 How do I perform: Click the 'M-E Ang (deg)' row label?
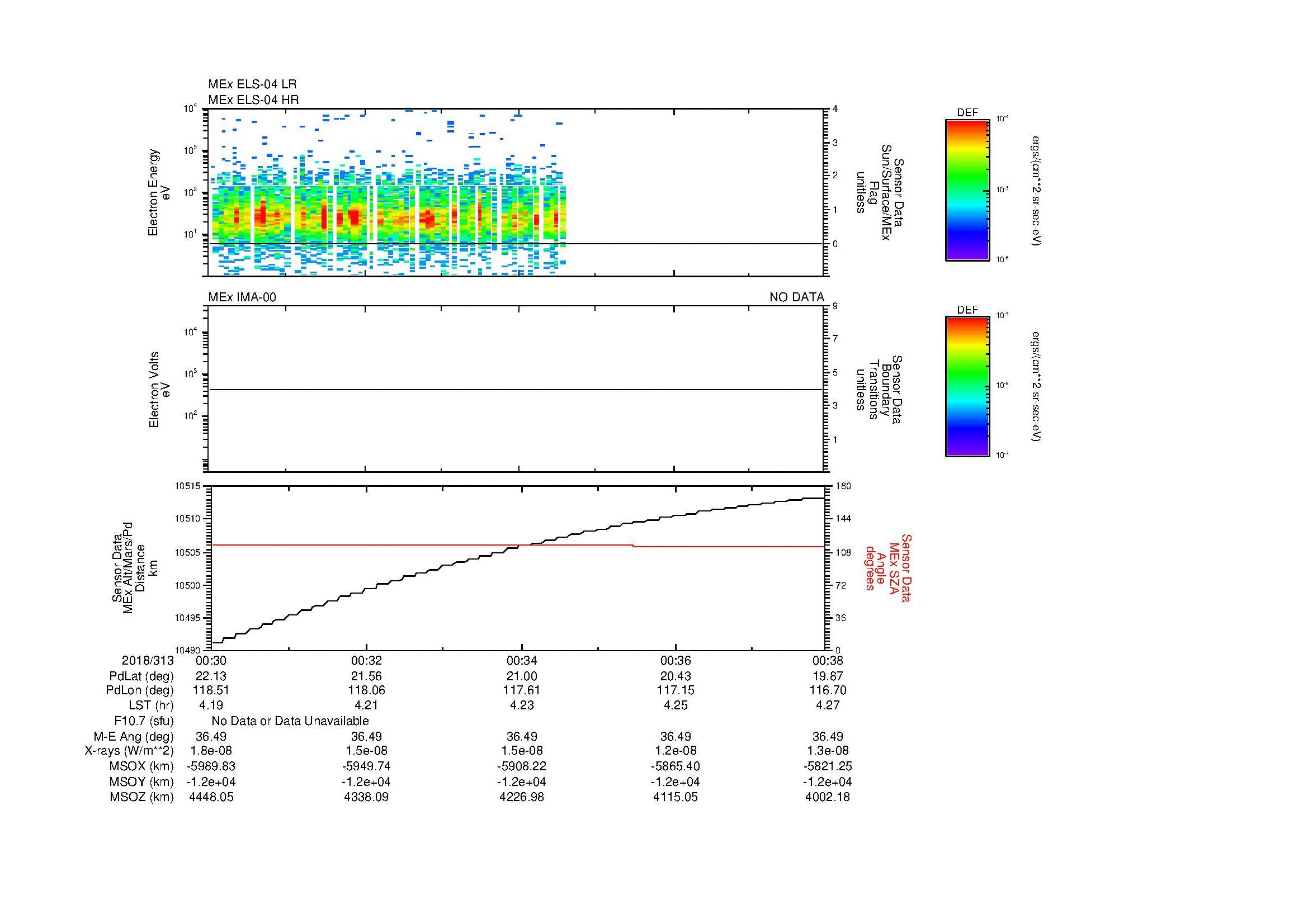coord(133,737)
